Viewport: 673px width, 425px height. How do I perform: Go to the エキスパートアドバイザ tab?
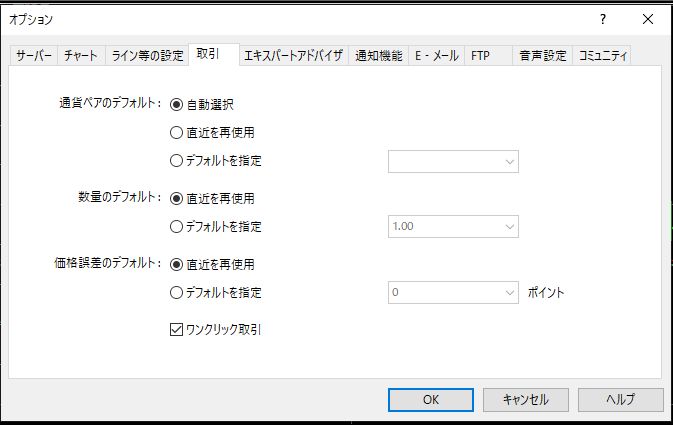pos(293,56)
